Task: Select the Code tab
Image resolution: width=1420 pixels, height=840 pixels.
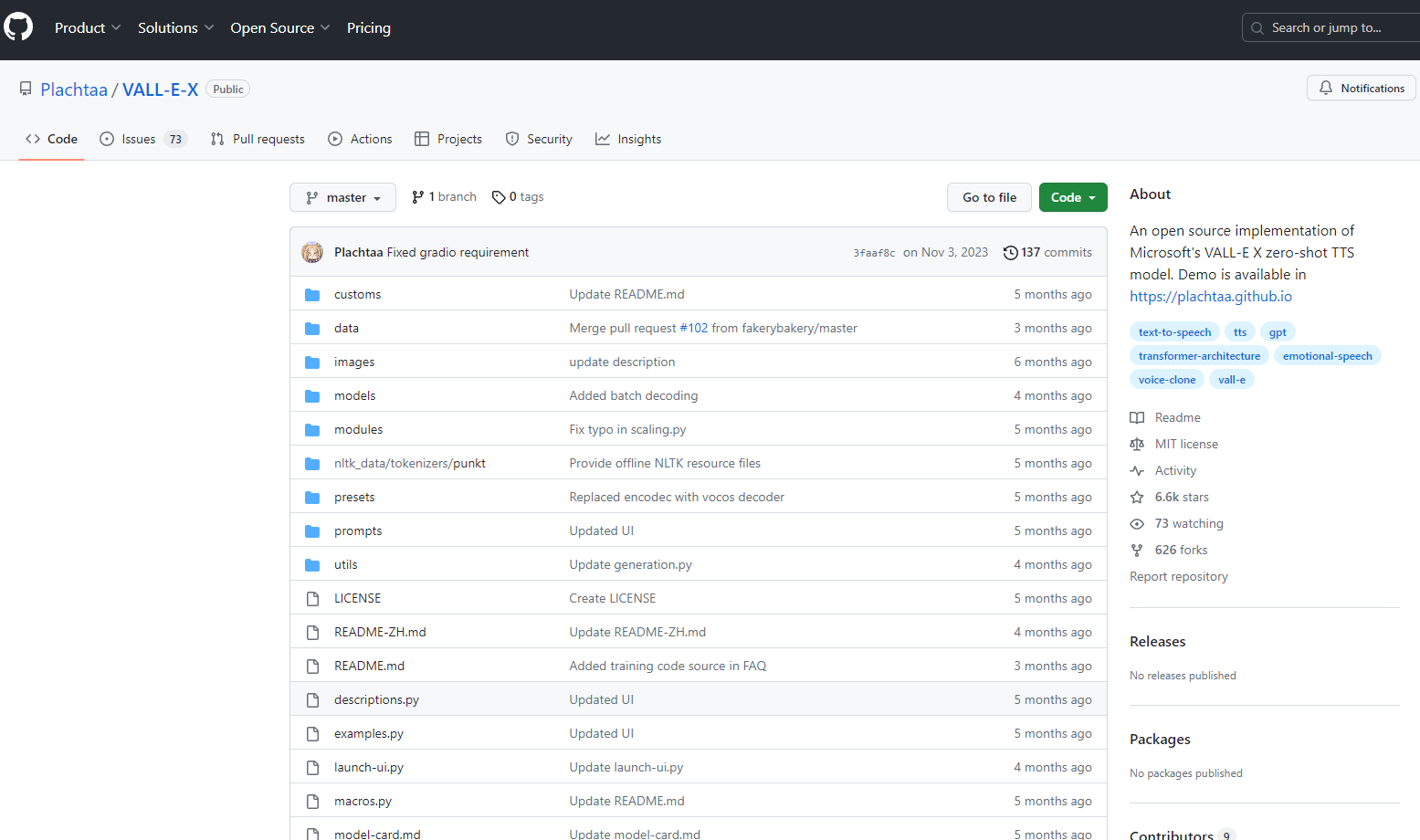Action: tap(51, 139)
